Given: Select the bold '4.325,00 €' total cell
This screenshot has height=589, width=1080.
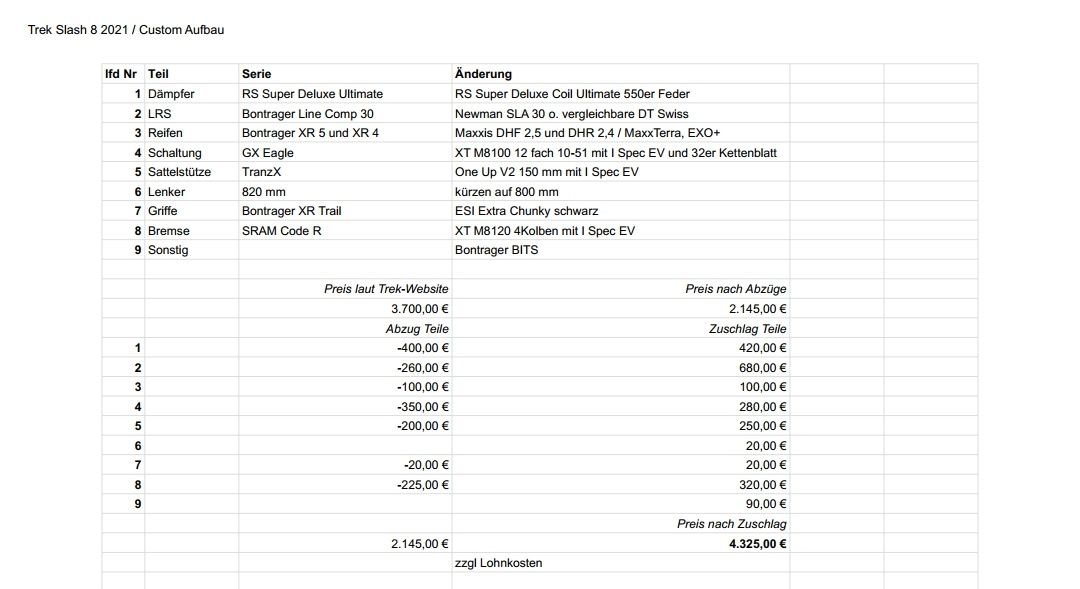Looking at the screenshot, I should (757, 544).
